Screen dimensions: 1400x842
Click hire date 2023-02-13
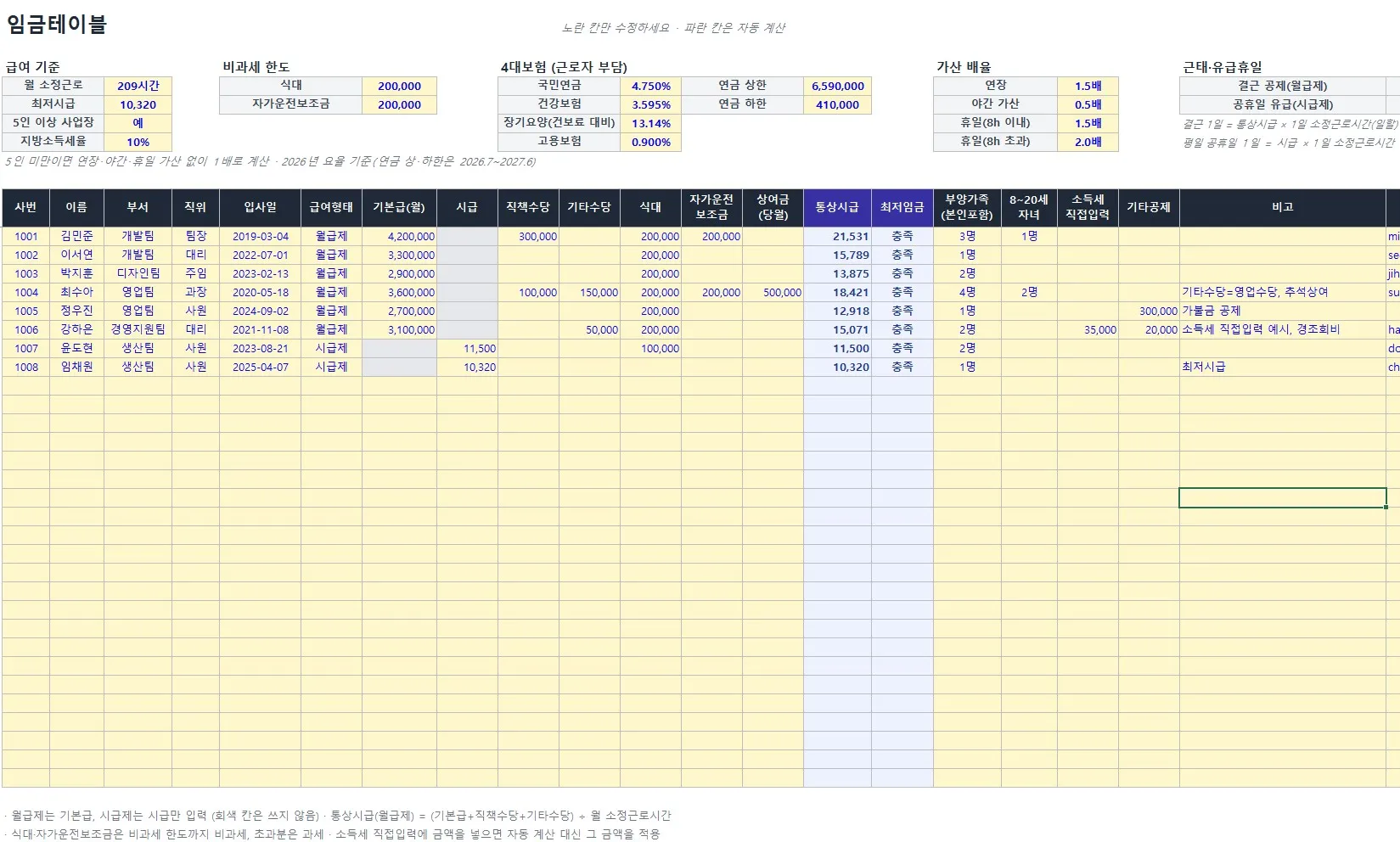tap(260, 273)
